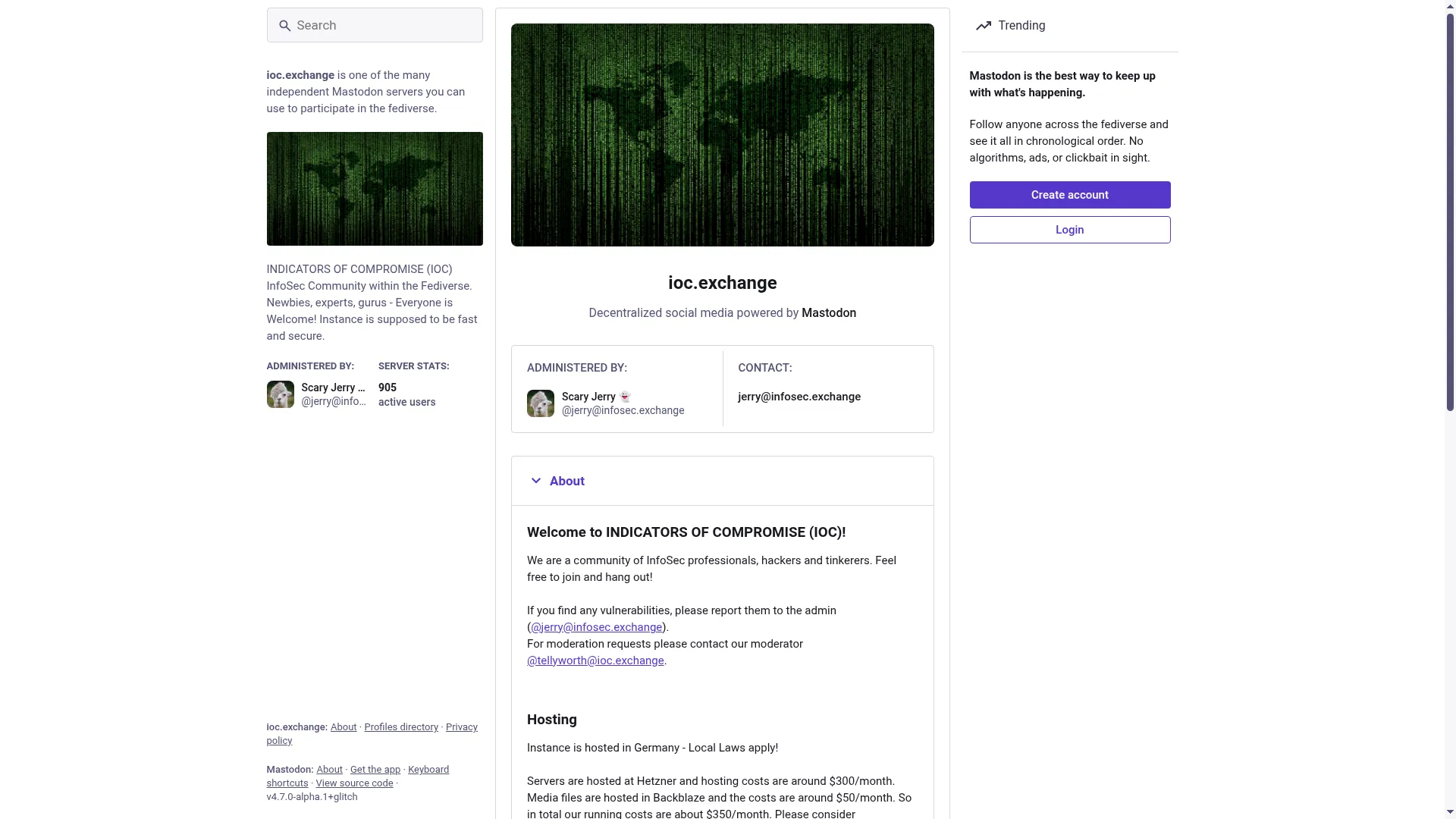Open the Mastodon link under the server title
Viewport: 1456px width, 819px height.
pyautogui.click(x=829, y=313)
